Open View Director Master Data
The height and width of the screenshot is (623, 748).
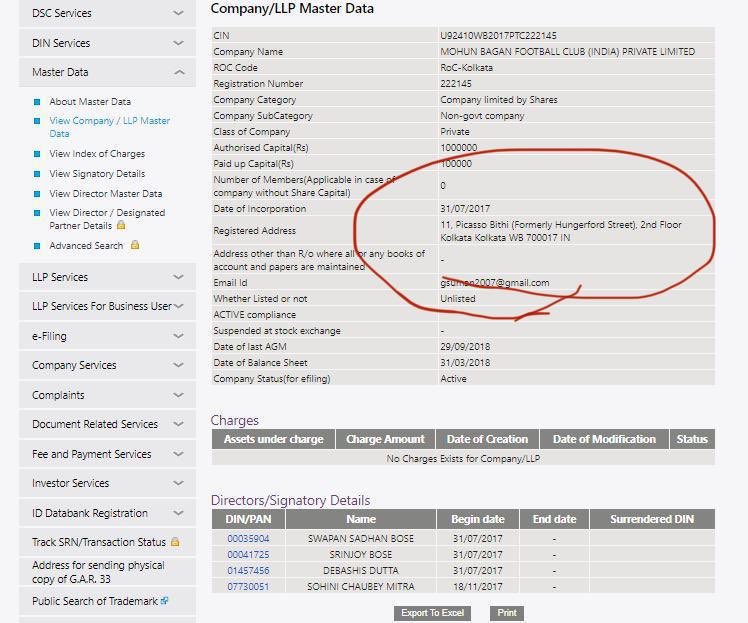click(x=105, y=194)
